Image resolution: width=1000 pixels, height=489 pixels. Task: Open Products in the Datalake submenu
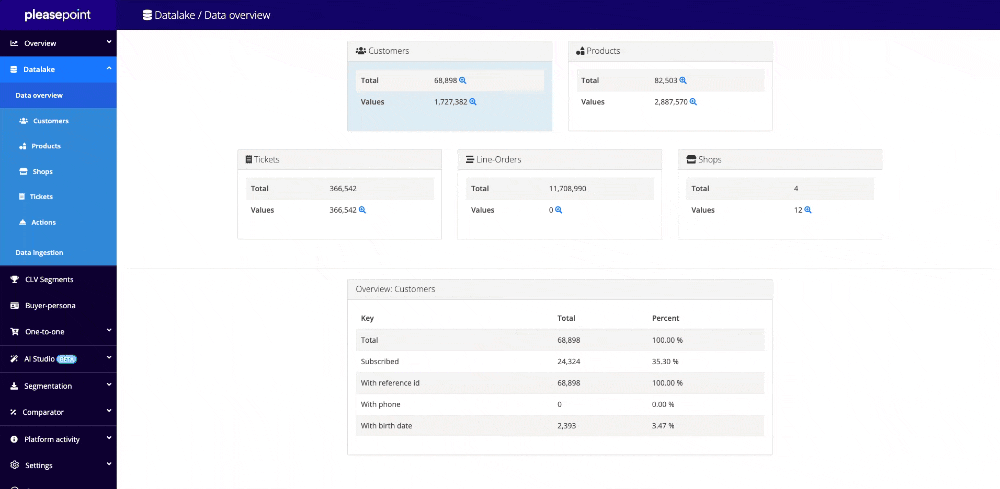coord(46,146)
